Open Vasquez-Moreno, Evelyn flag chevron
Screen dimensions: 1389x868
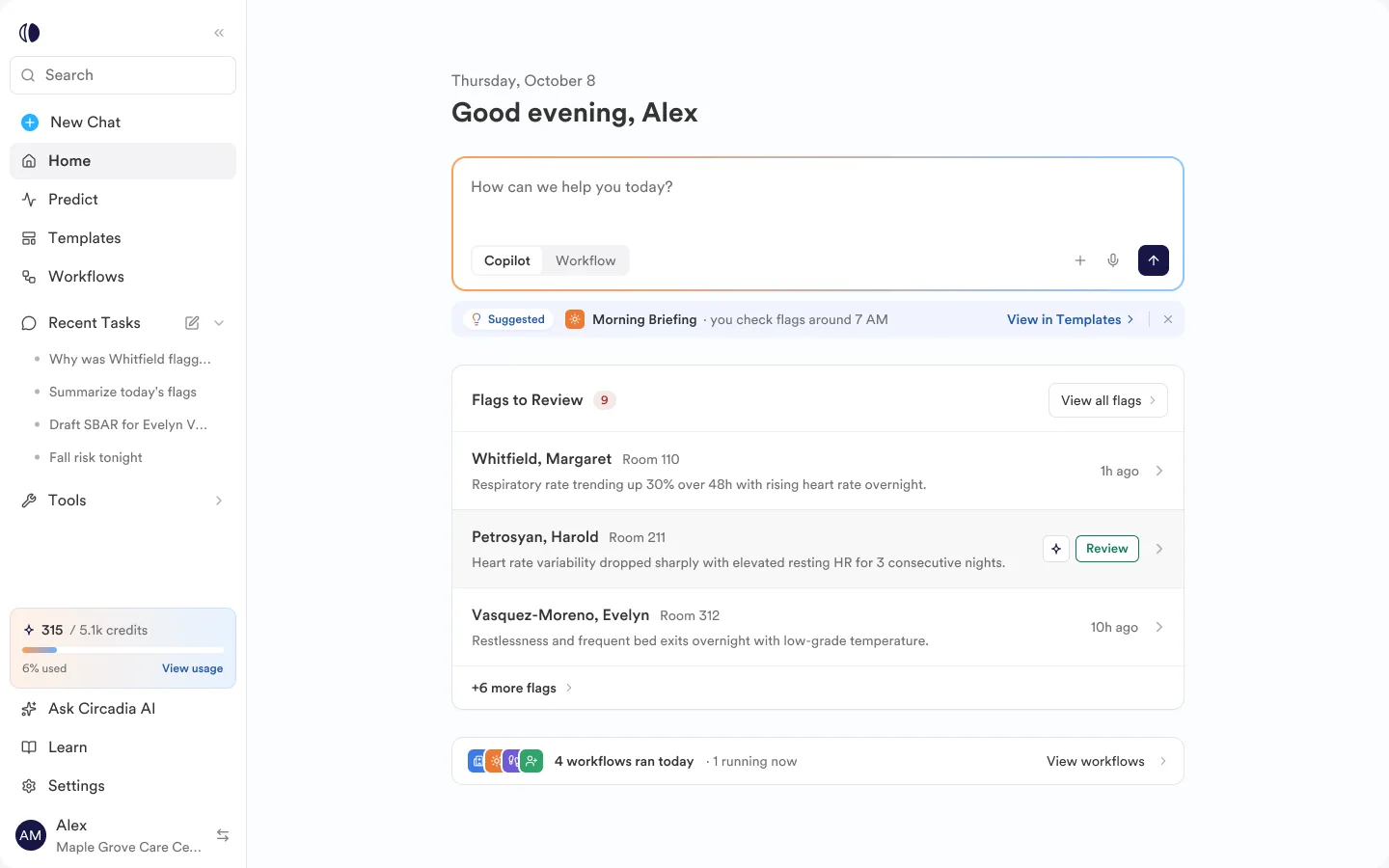coord(1159,627)
